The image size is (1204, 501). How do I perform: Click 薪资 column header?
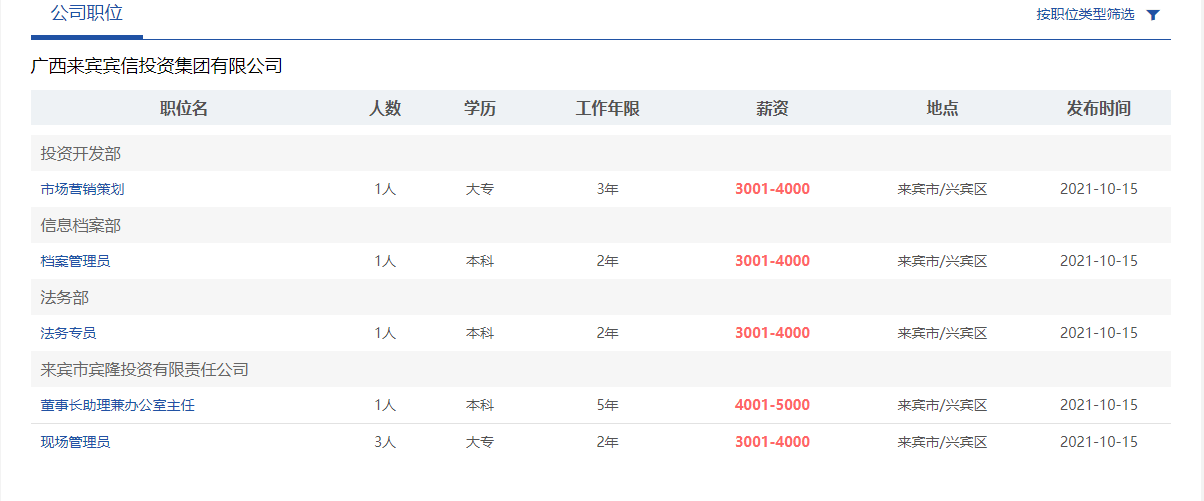point(772,109)
